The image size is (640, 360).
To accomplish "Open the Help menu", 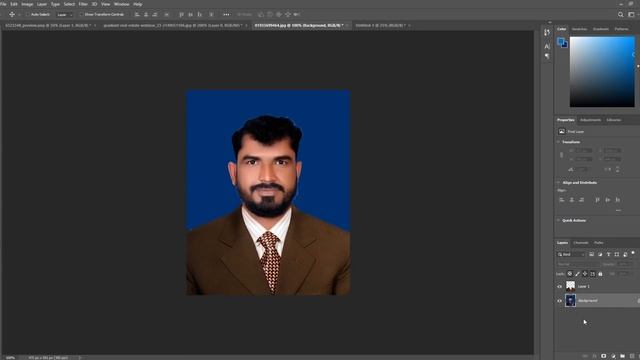I will tap(138, 4).
